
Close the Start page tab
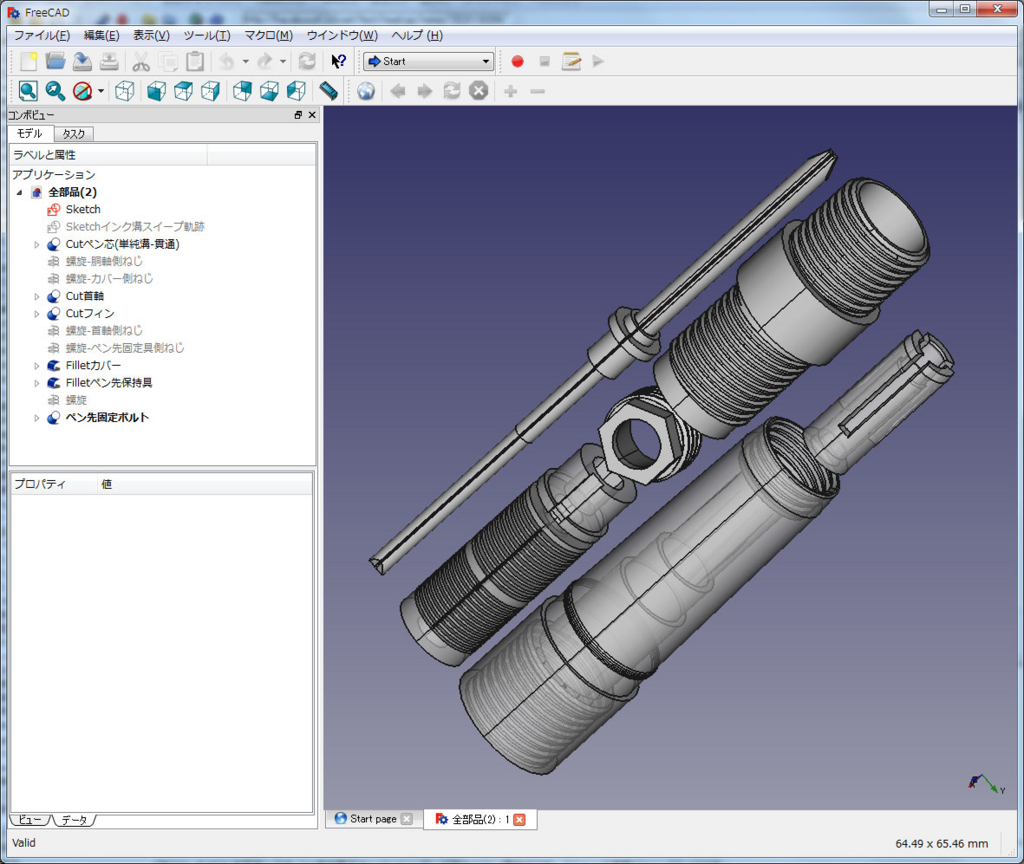click(406, 819)
